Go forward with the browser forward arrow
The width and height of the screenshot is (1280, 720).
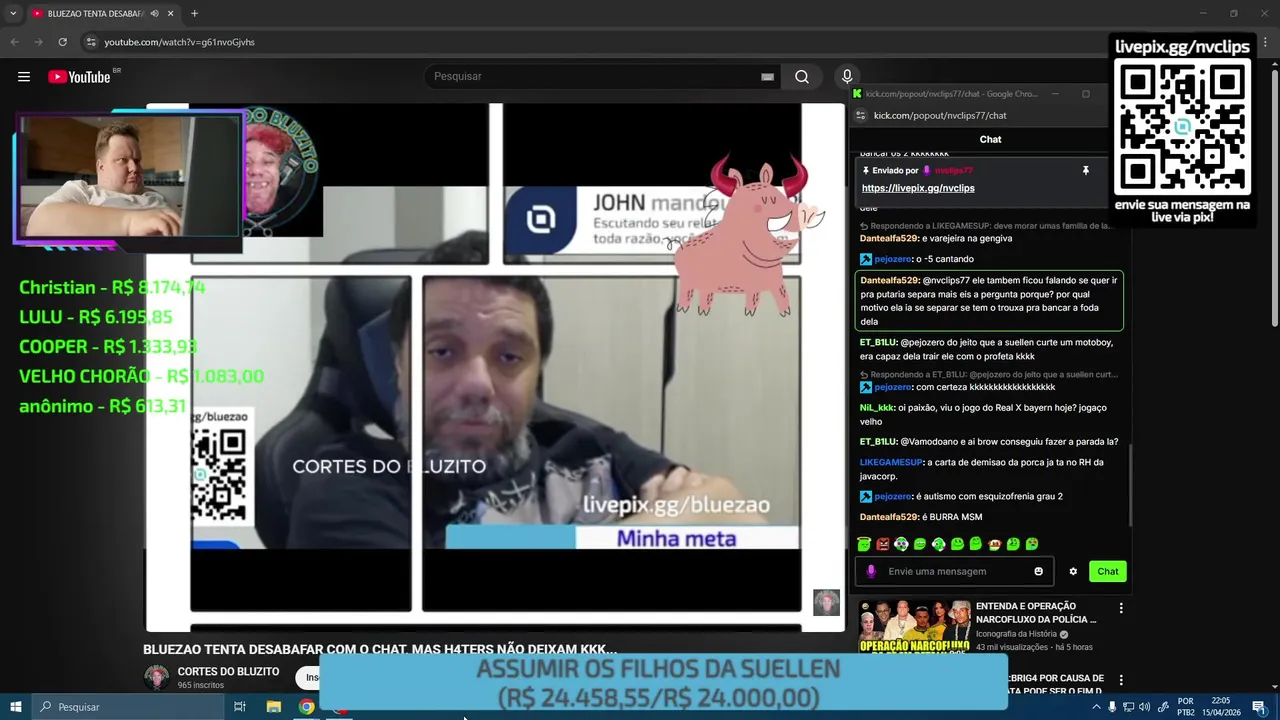pos(38,42)
